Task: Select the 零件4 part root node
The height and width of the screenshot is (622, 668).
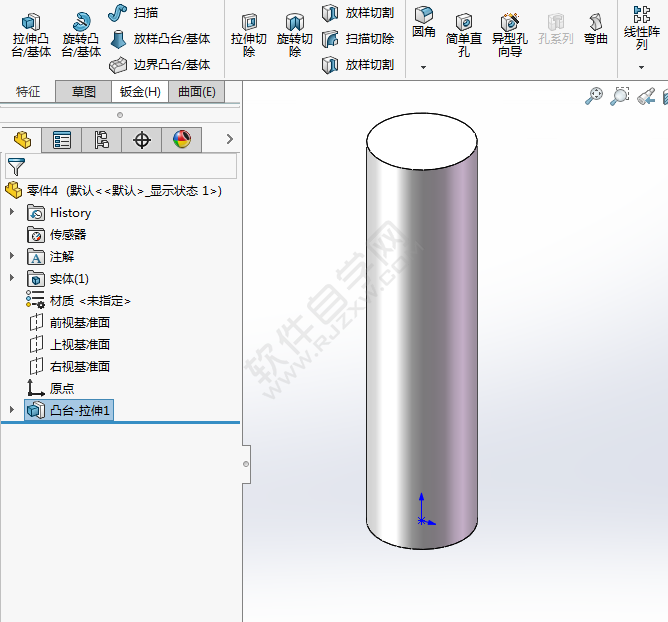Action: point(114,190)
